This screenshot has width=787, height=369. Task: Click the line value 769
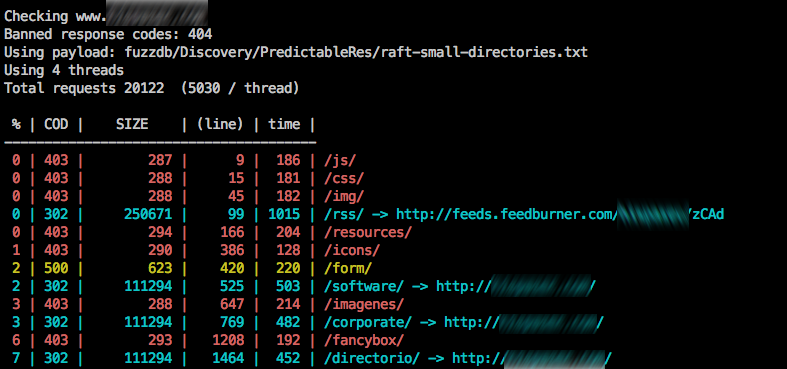point(232,322)
